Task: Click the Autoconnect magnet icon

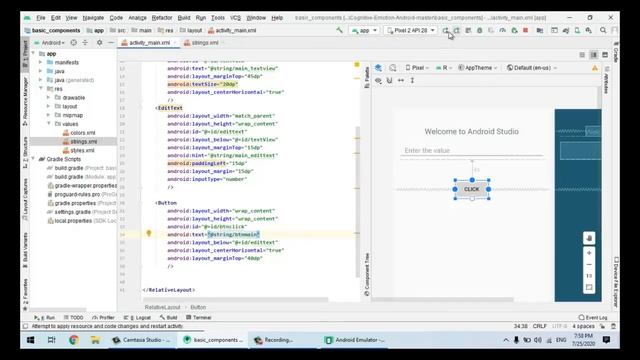Action: 389,80
